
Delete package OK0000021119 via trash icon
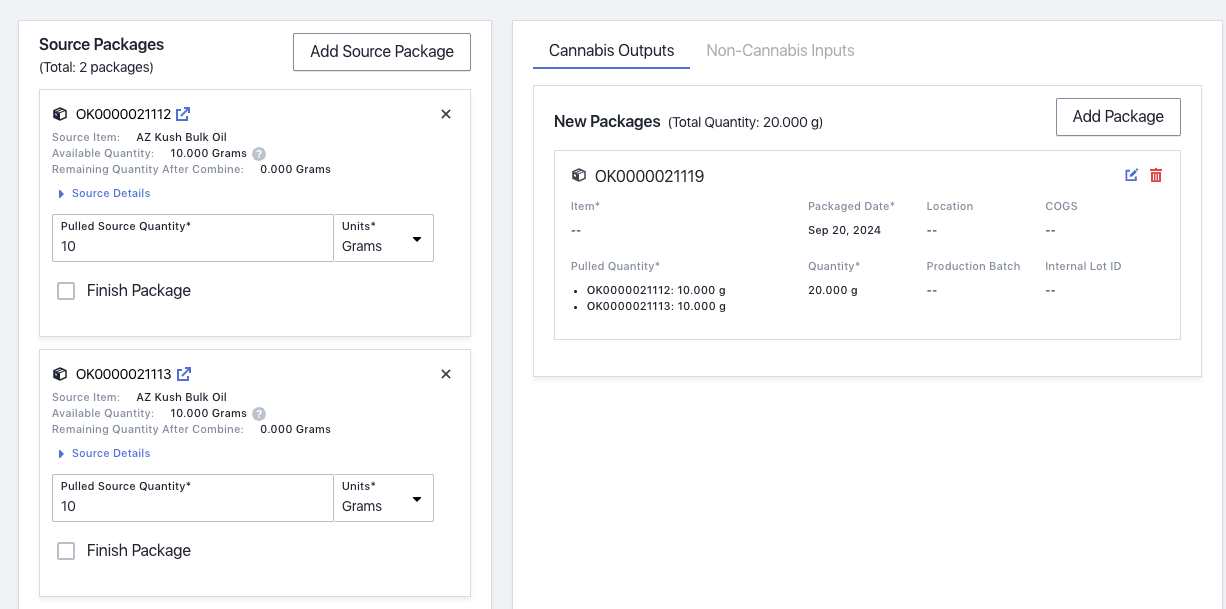pos(1156,175)
